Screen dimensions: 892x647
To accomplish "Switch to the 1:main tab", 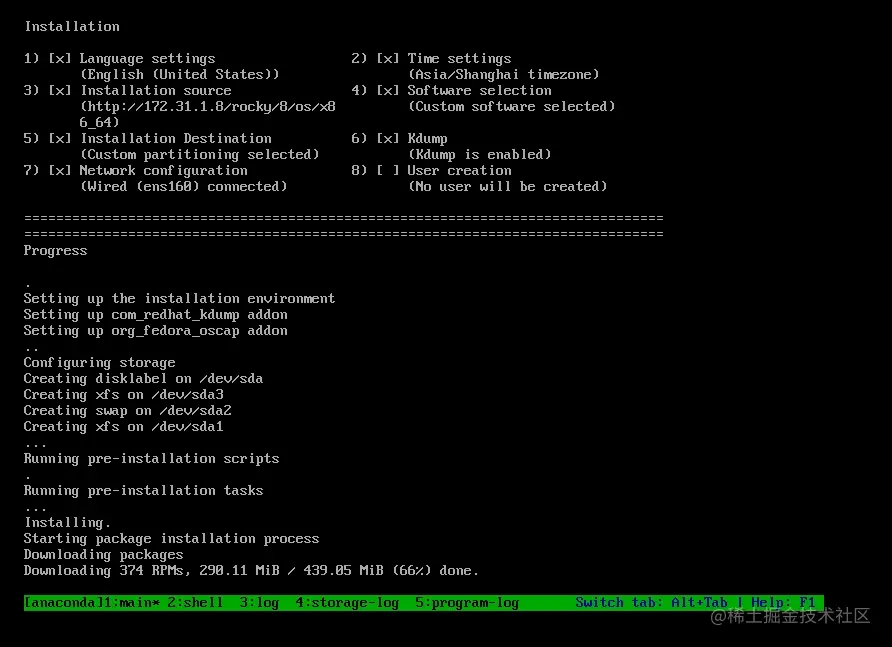I will click(x=133, y=603).
